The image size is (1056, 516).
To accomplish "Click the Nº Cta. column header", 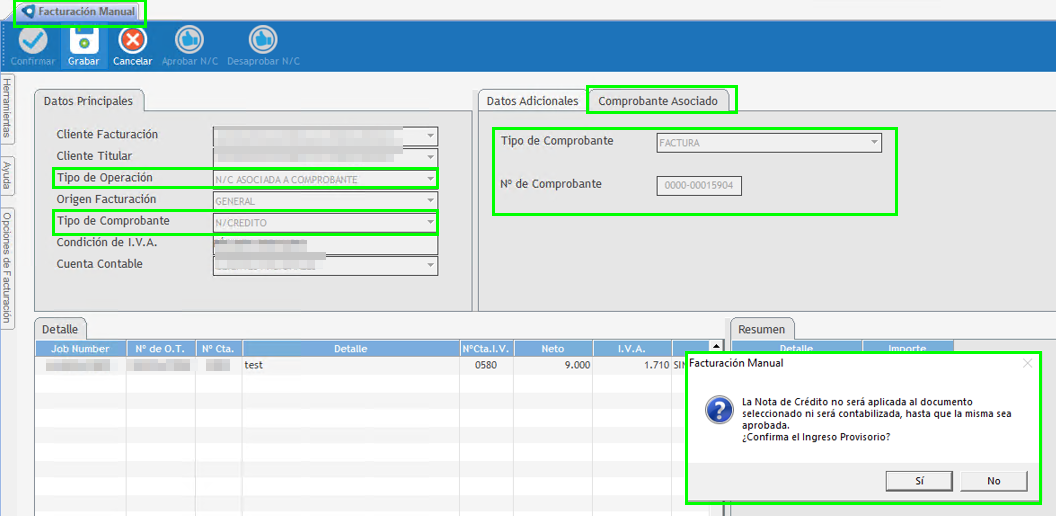I will click(219, 348).
